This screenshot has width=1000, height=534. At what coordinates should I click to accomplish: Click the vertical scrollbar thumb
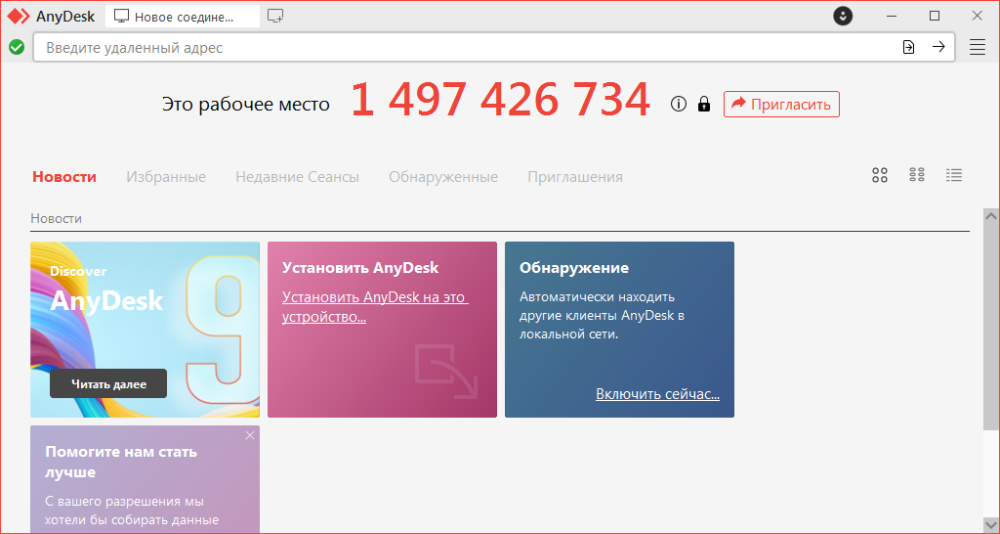click(x=991, y=327)
